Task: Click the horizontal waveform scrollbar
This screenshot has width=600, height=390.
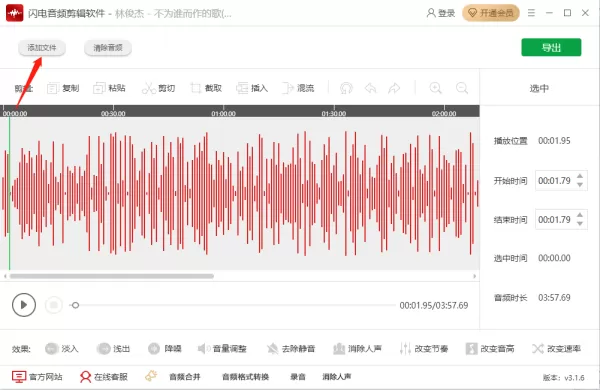Action: [x=112, y=276]
